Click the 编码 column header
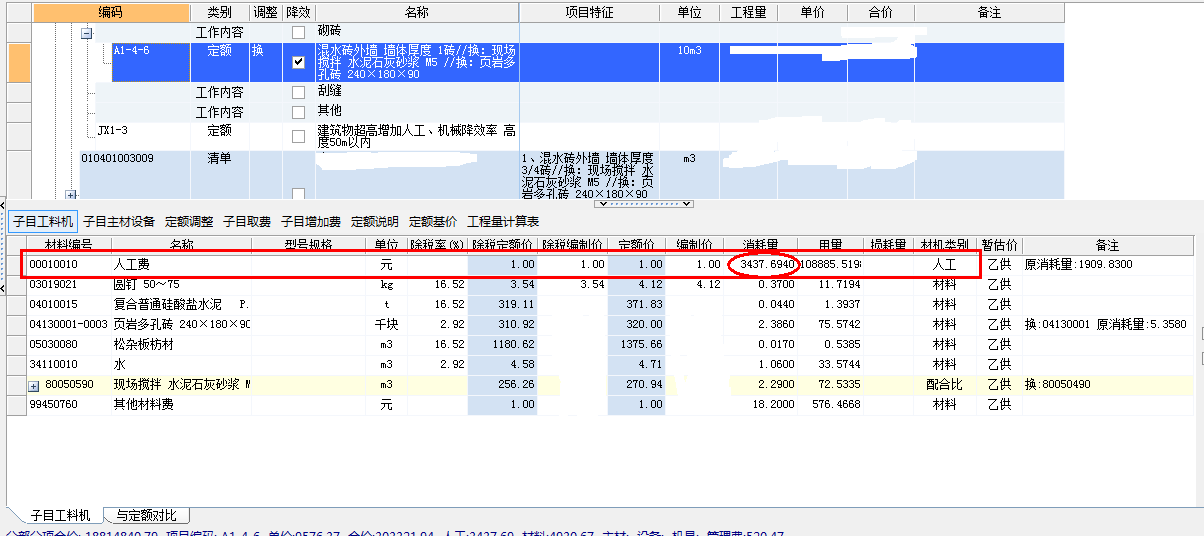 pos(110,12)
